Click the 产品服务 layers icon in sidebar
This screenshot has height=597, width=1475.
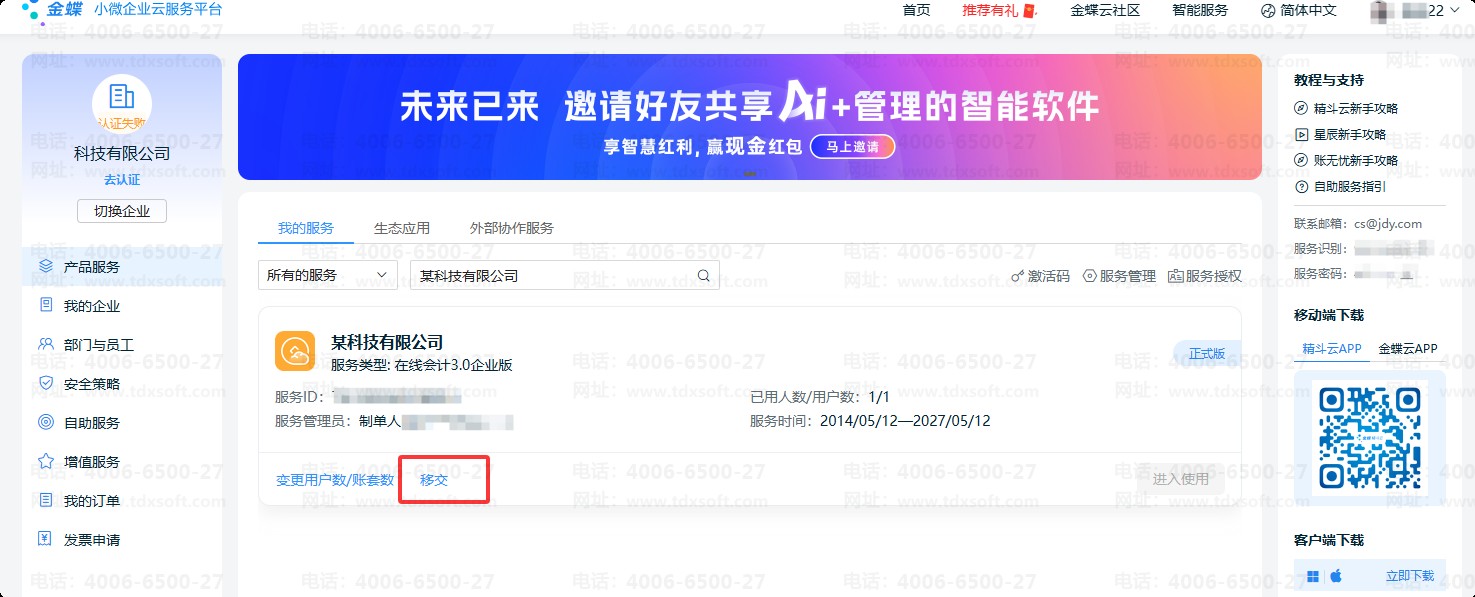pyautogui.click(x=45, y=266)
